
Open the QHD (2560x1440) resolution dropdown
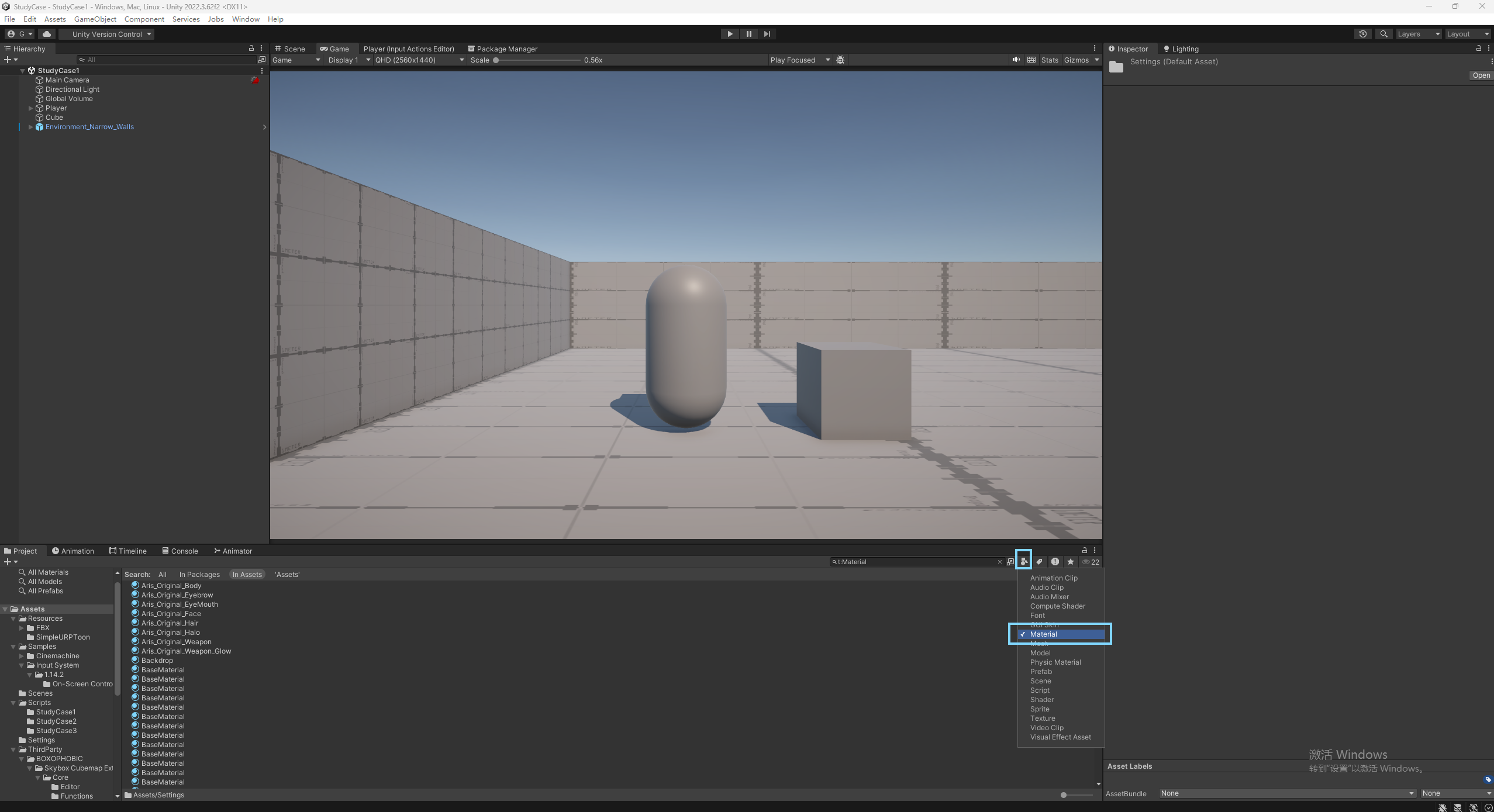pos(419,60)
